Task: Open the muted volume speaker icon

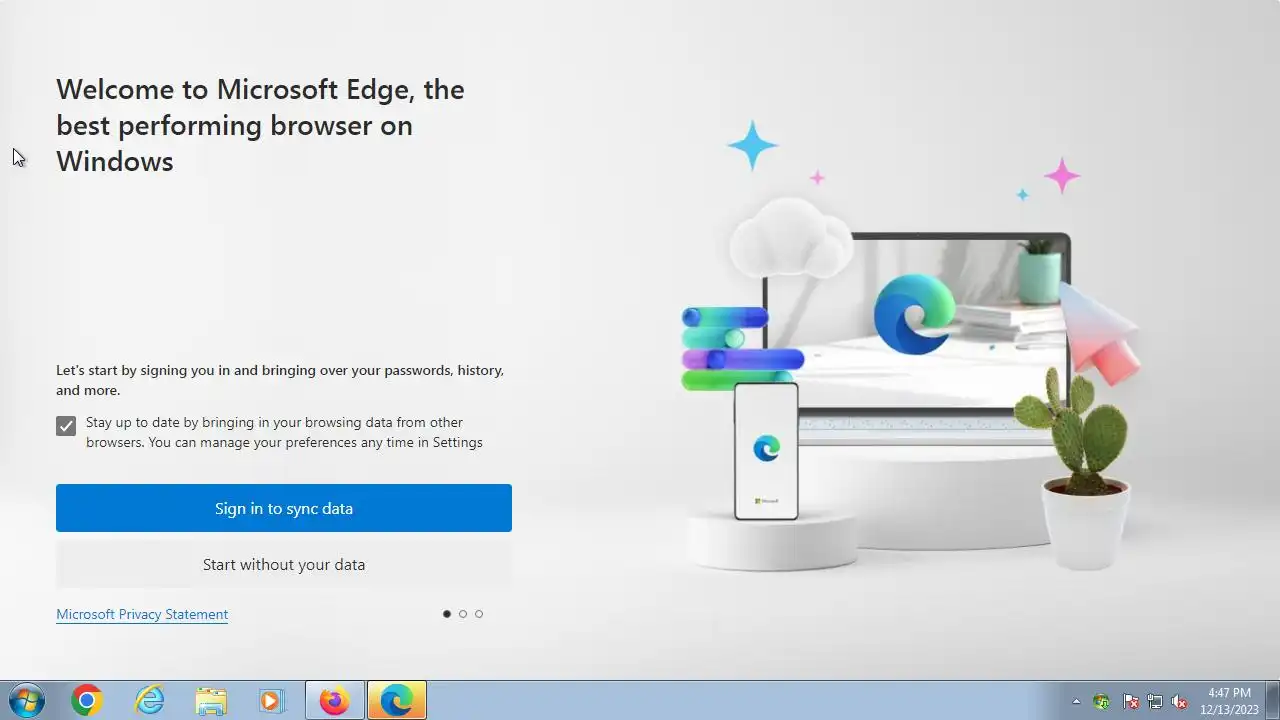Action: 1180,701
